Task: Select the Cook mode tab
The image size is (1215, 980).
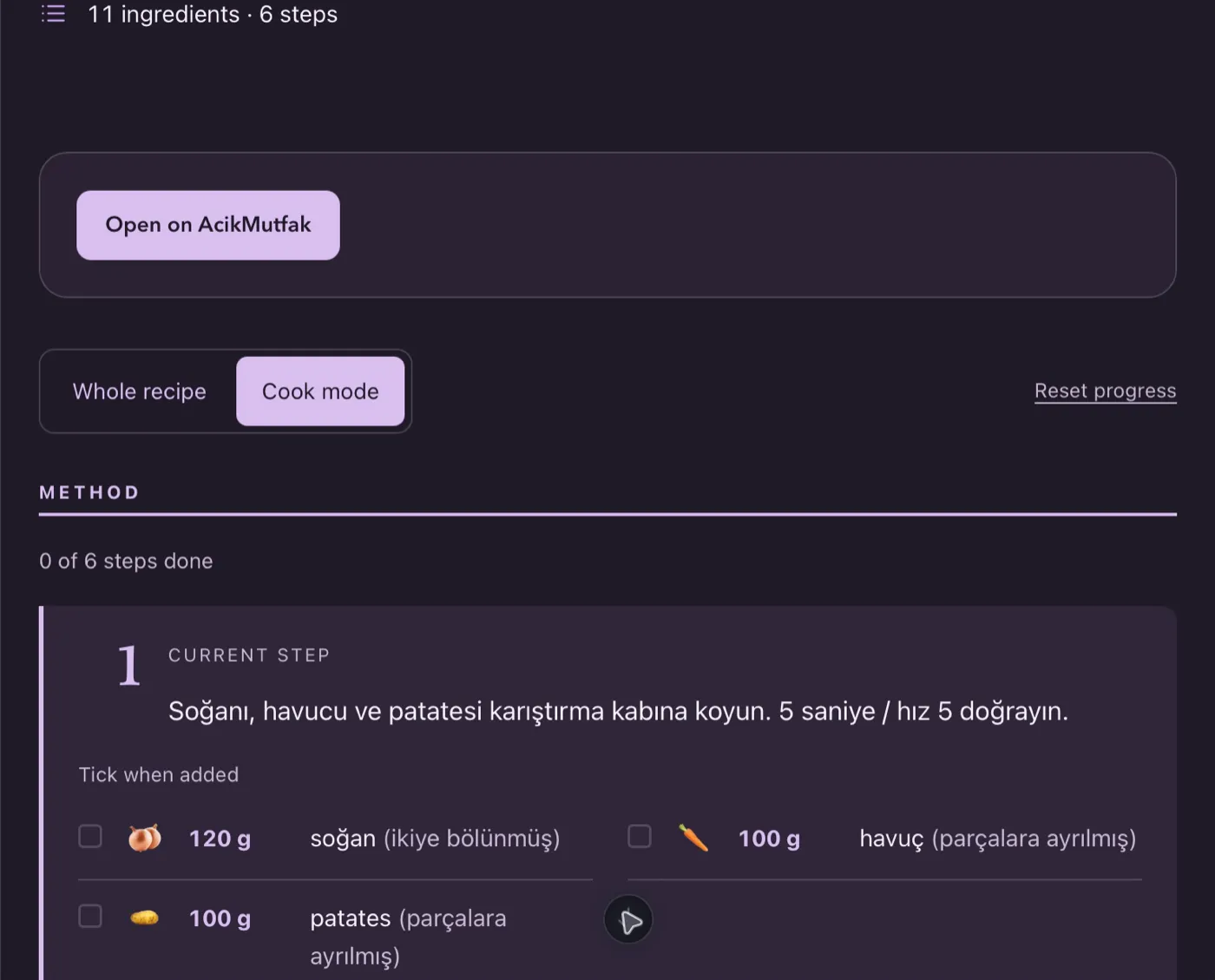Action: [x=320, y=391]
